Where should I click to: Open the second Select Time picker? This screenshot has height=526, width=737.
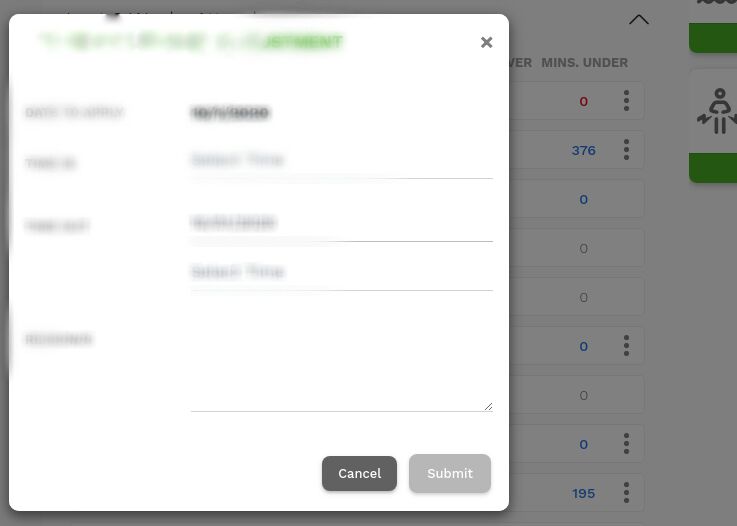[341, 272]
